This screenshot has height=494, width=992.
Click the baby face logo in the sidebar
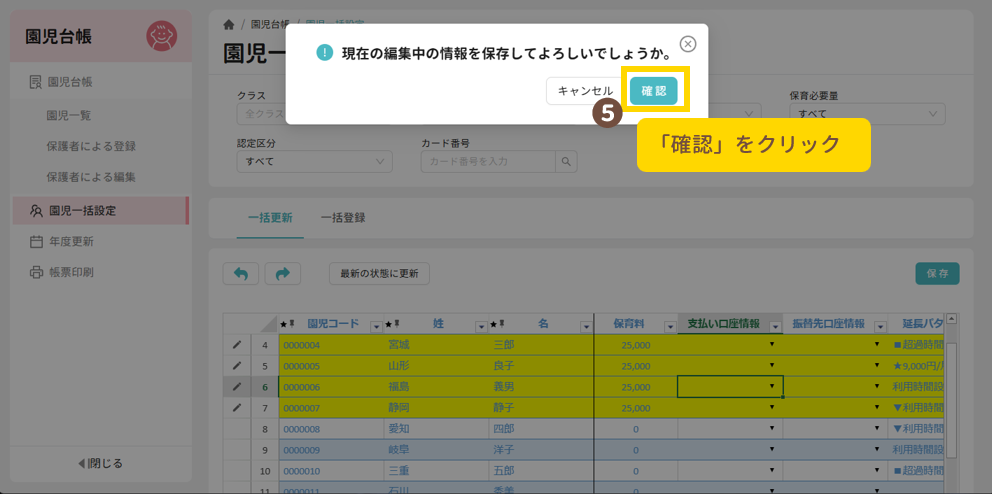point(161,36)
